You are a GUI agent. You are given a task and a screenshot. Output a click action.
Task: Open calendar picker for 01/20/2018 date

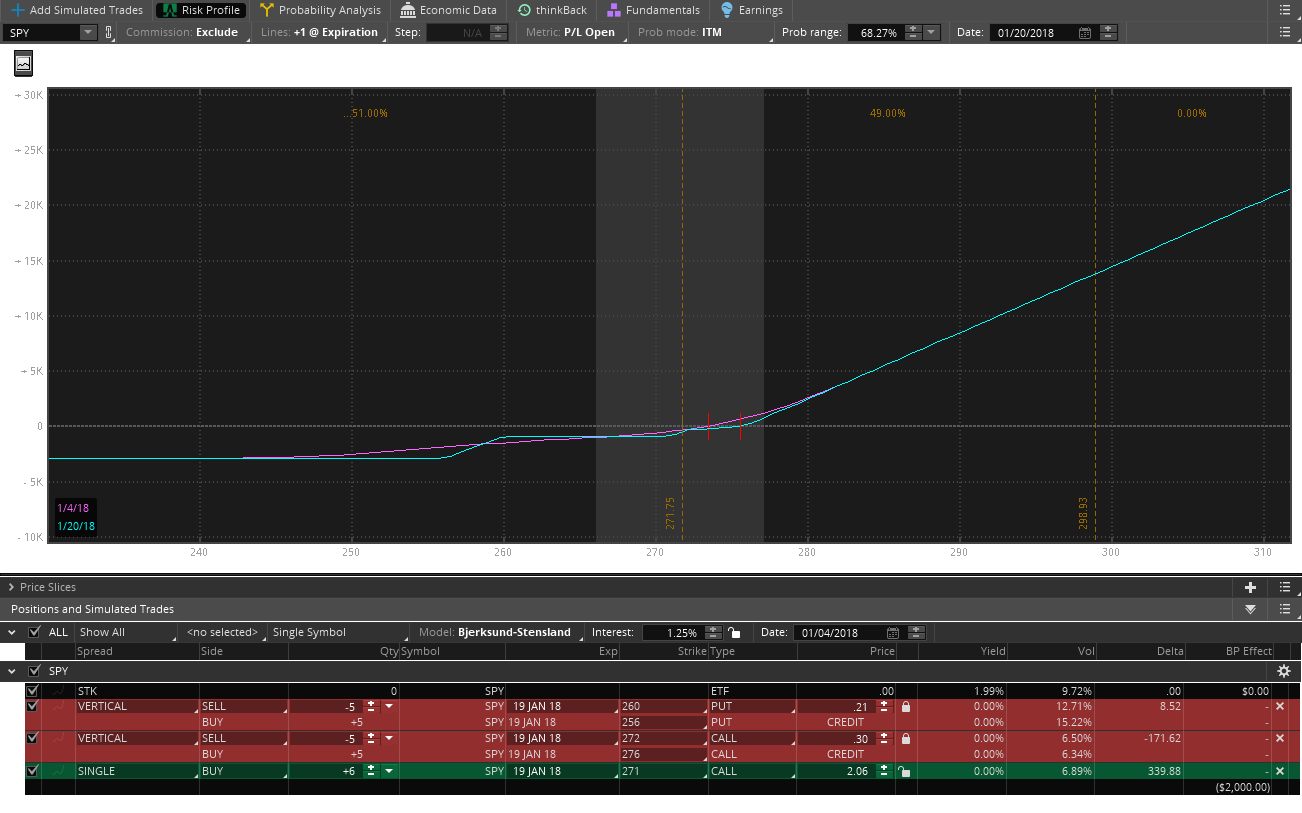click(x=1084, y=33)
